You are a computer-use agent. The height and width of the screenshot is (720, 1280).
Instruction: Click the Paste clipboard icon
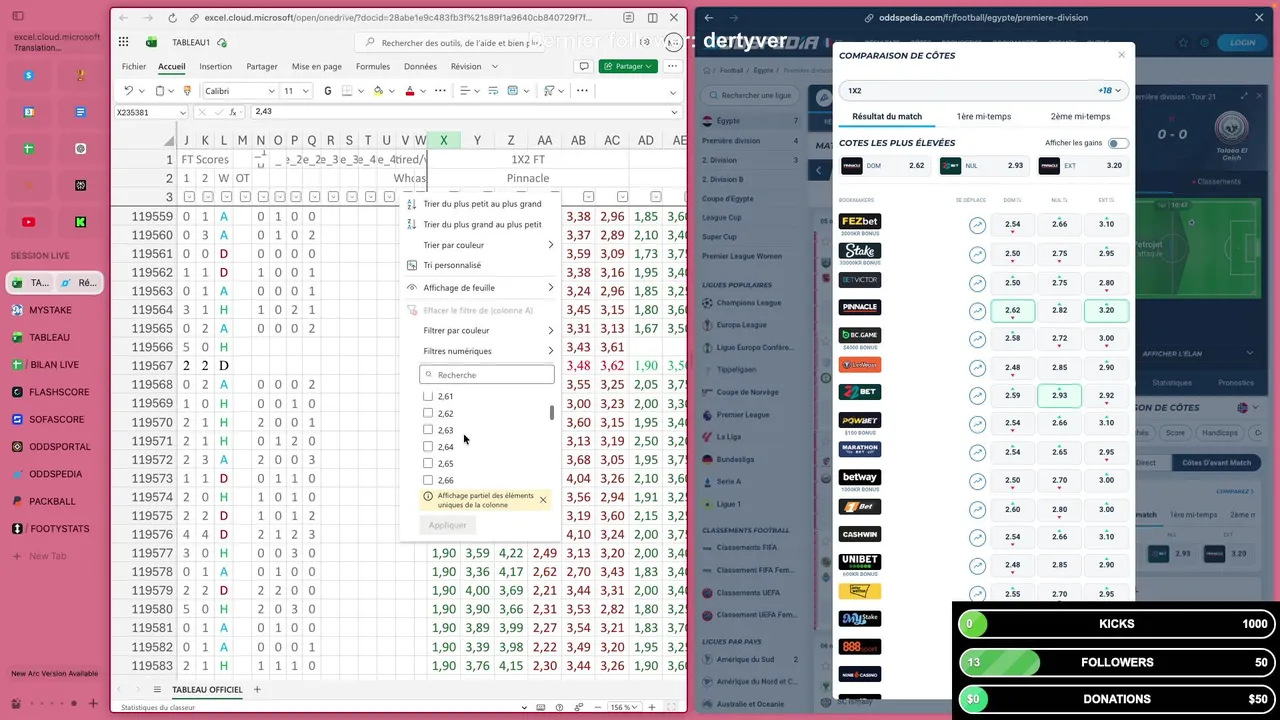click(160, 91)
